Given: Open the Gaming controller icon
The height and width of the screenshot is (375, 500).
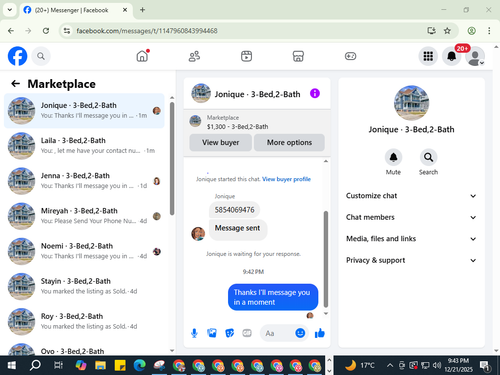Looking at the screenshot, I should [x=350, y=56].
